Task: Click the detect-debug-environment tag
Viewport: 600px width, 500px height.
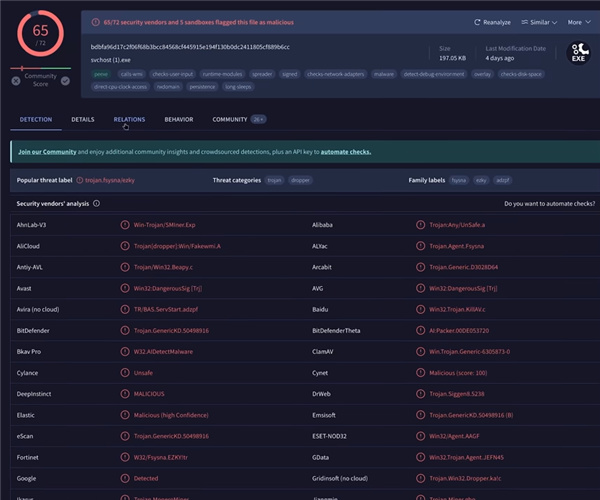Action: coord(434,74)
